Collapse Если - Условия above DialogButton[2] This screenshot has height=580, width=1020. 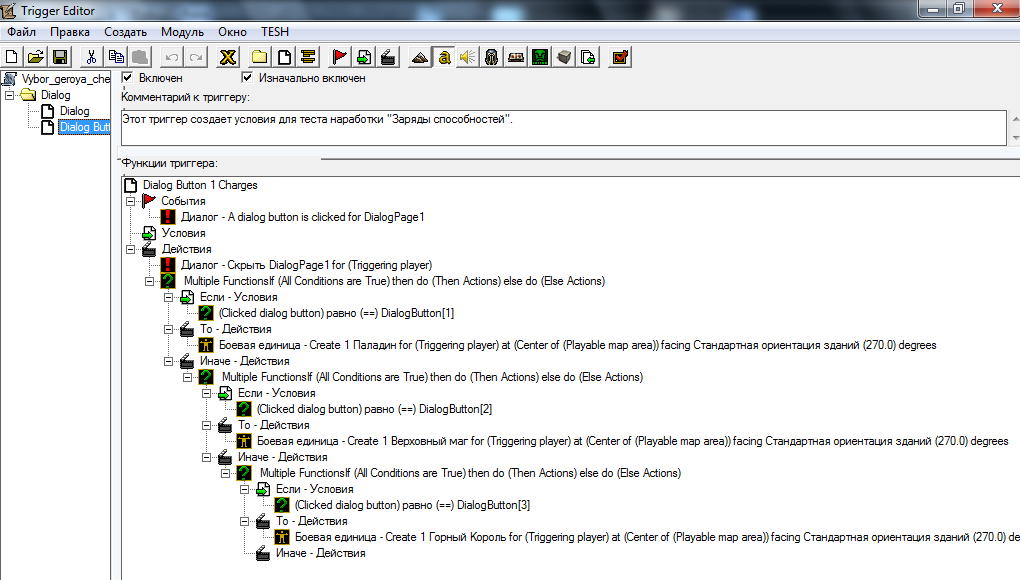click(x=206, y=393)
